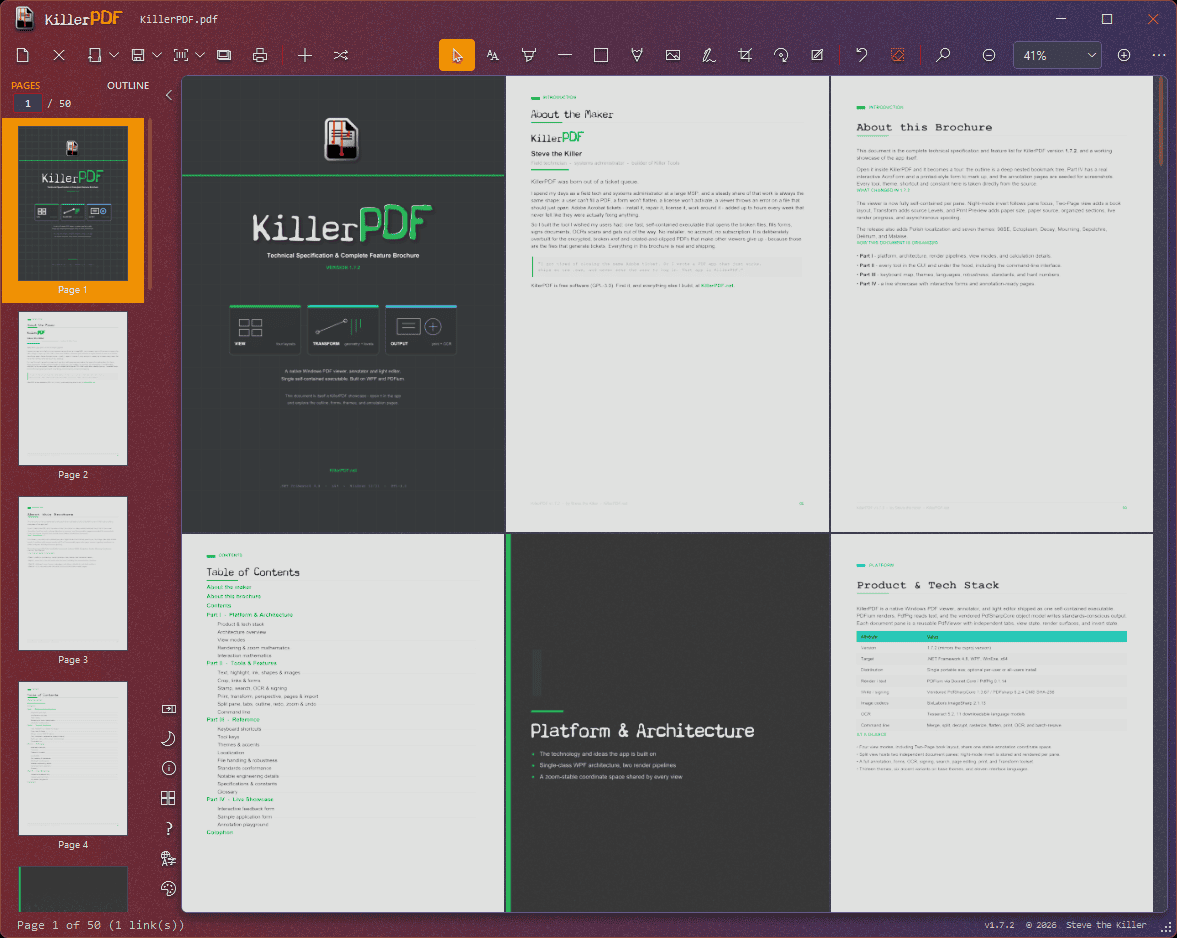Screen dimensions: 1177x938
Task: Click 'Part I – Platform & Architecture' contents link
Action: click(x=250, y=615)
